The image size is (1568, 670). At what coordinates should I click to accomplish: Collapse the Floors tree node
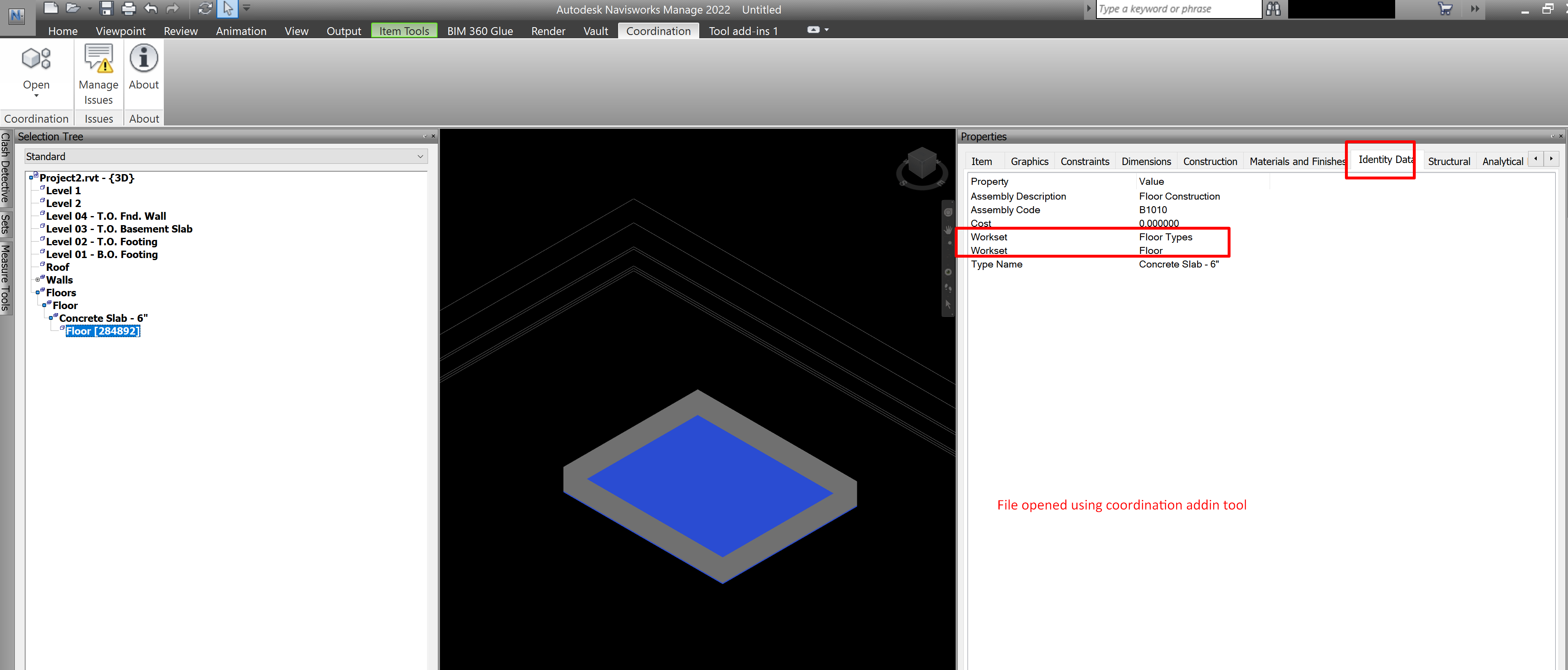pyautogui.click(x=37, y=293)
